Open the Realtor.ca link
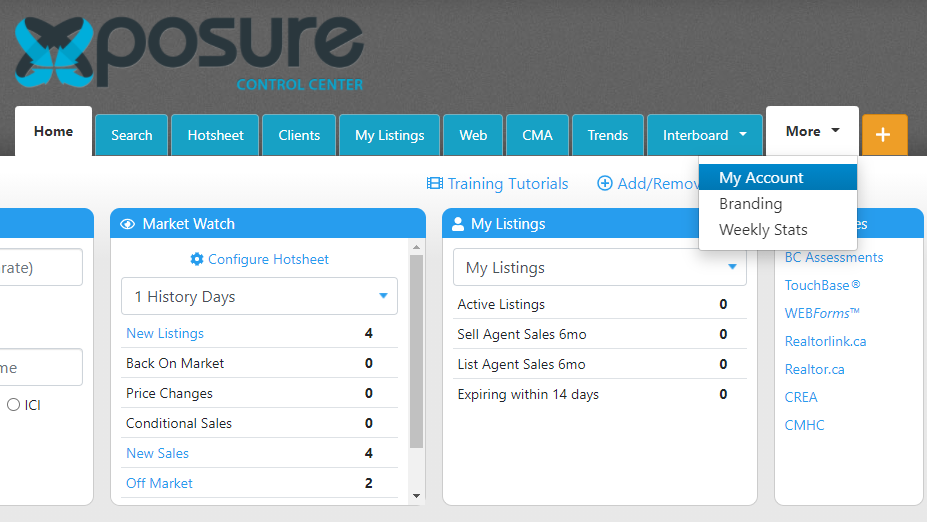 point(814,369)
